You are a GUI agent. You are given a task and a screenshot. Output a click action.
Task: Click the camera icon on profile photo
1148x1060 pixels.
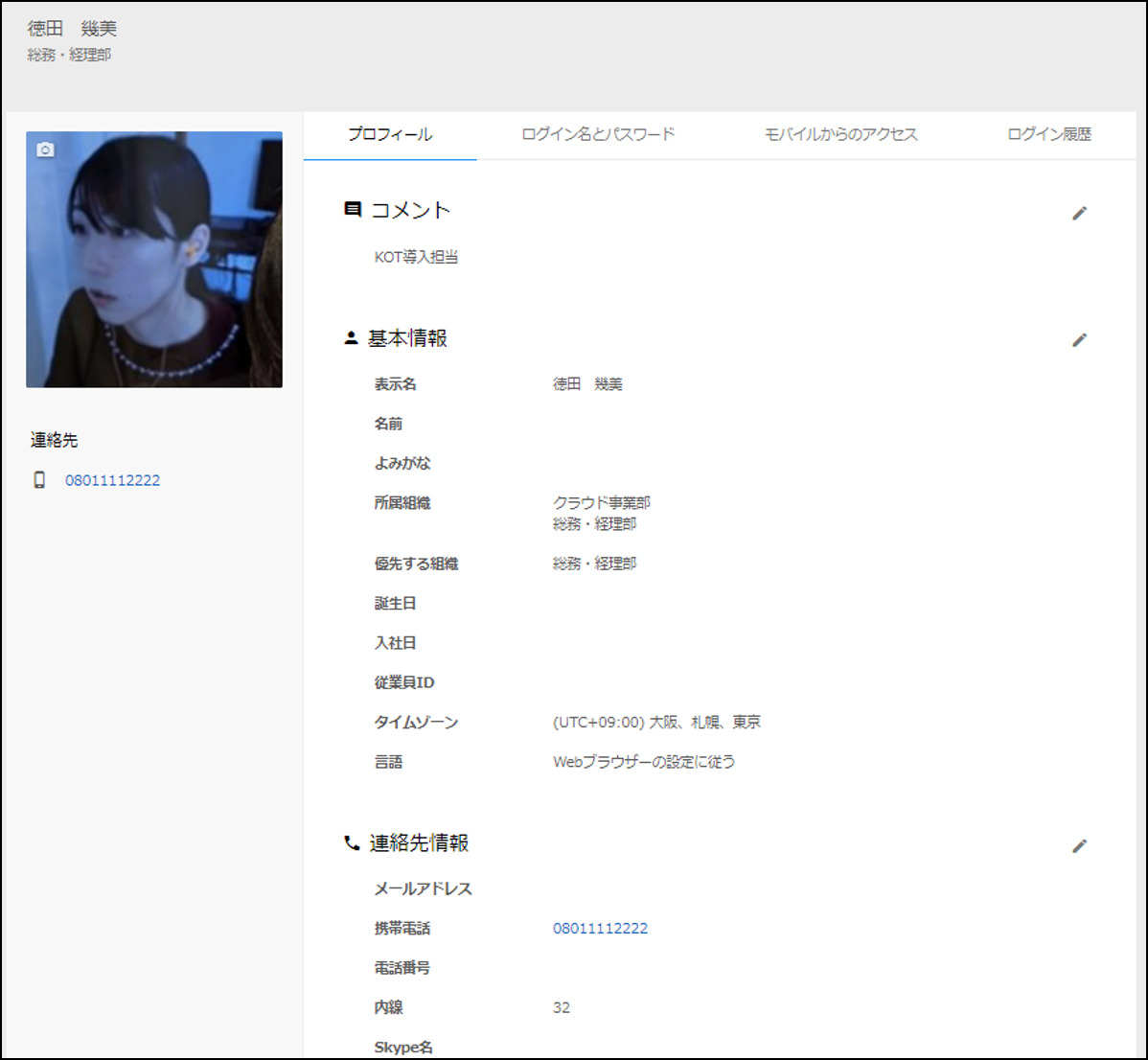tap(45, 150)
